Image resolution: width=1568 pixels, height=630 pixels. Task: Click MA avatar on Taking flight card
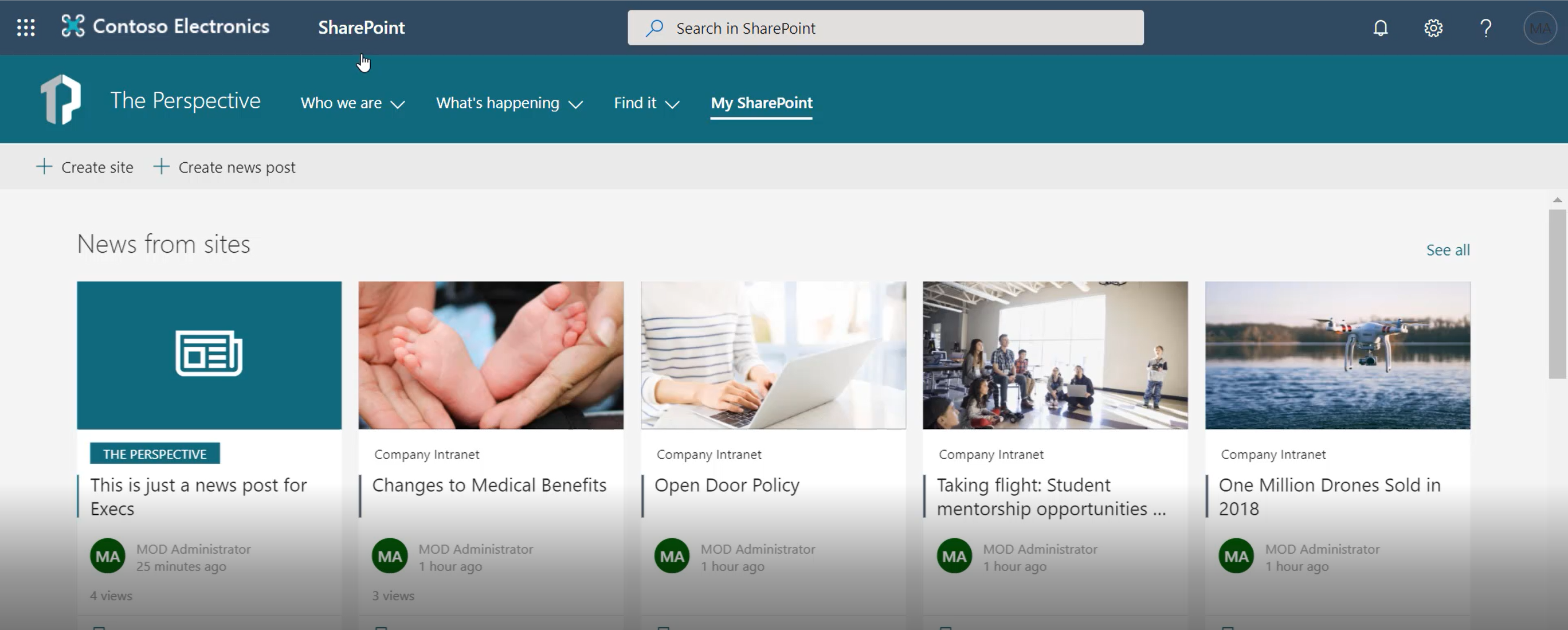(x=954, y=555)
